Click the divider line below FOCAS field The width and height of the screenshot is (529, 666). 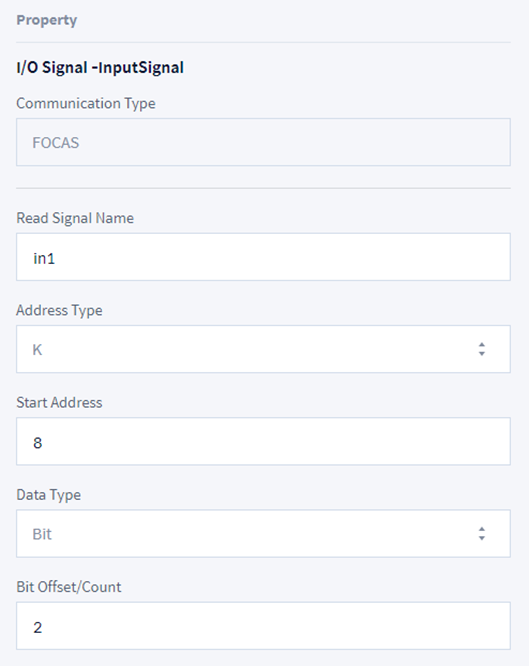(x=263, y=188)
